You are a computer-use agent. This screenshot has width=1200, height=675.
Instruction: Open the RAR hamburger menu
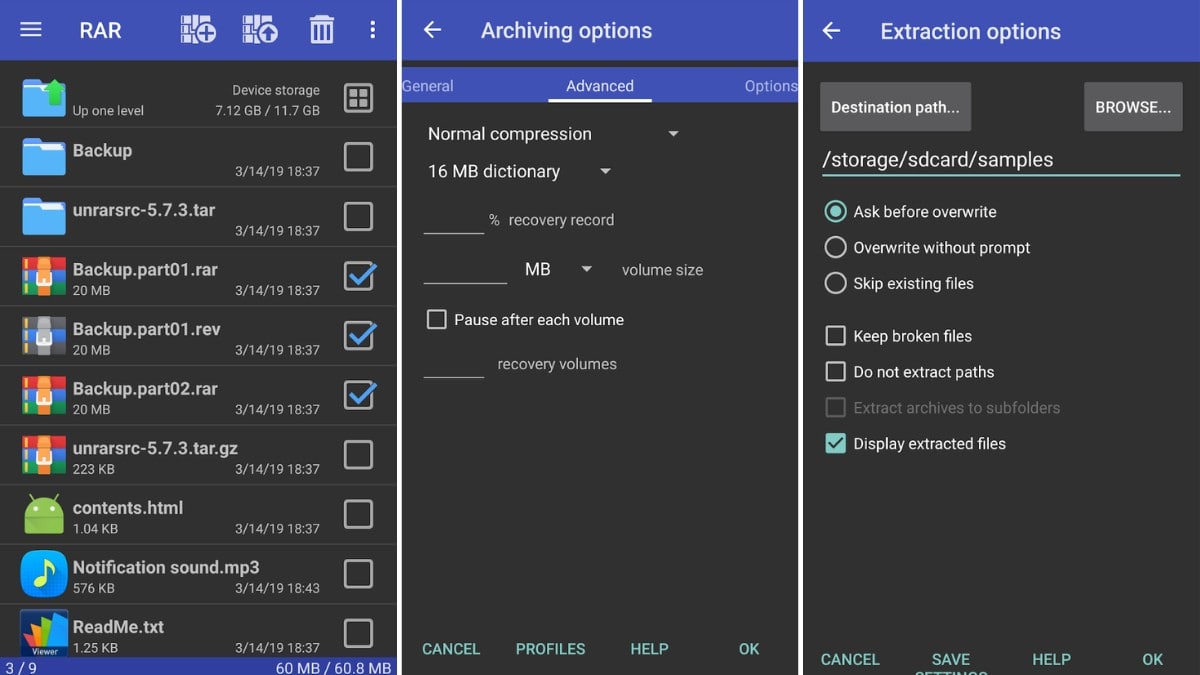coord(31,30)
